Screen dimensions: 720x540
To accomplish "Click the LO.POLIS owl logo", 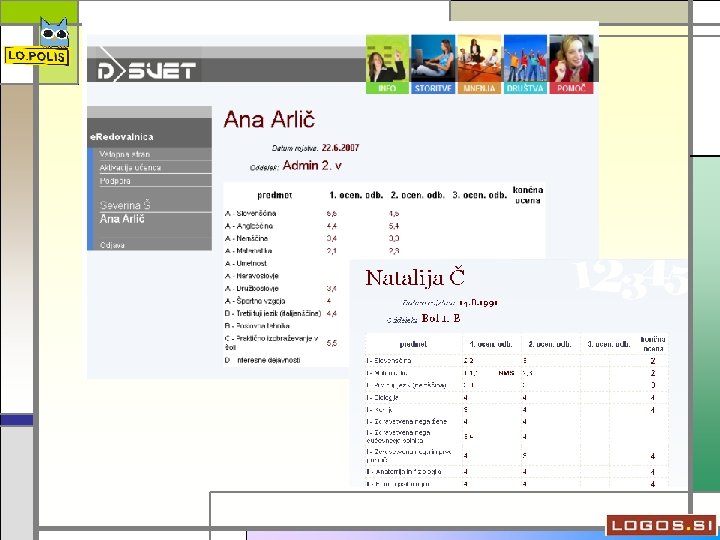I will pyautogui.click(x=37, y=42).
